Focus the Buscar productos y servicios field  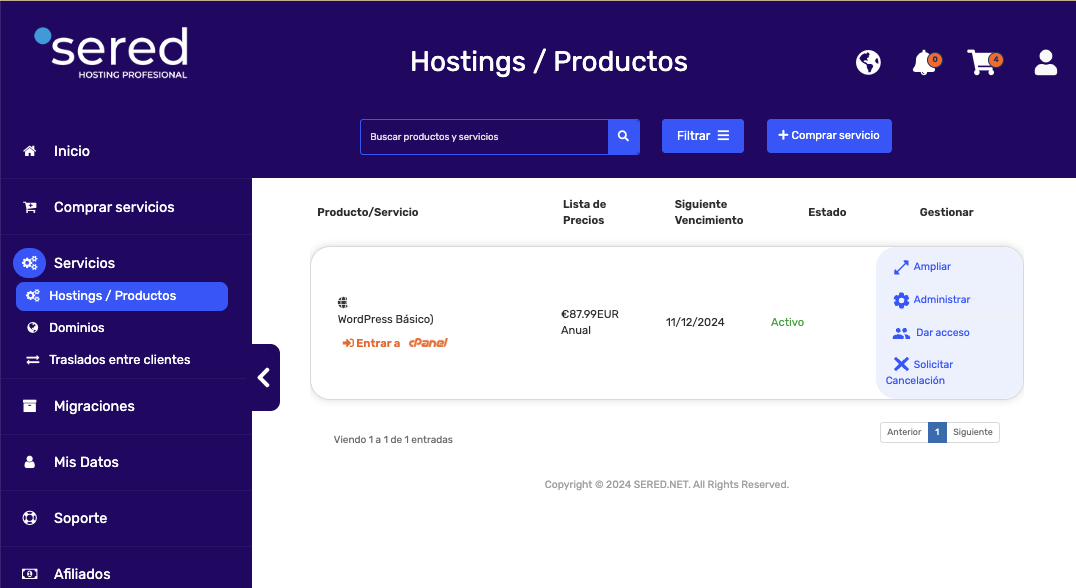[484, 137]
